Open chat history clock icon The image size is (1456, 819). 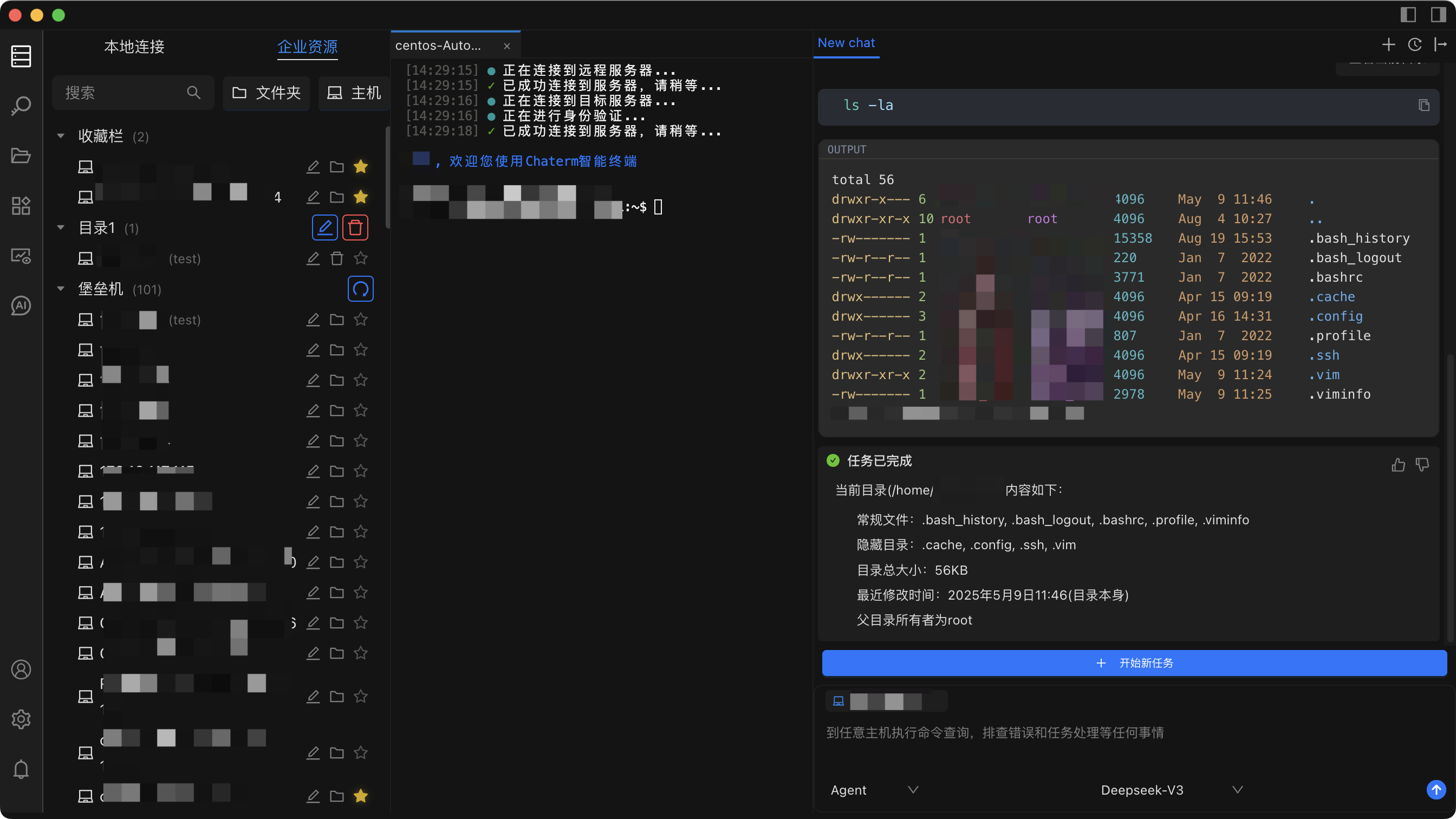(1414, 44)
